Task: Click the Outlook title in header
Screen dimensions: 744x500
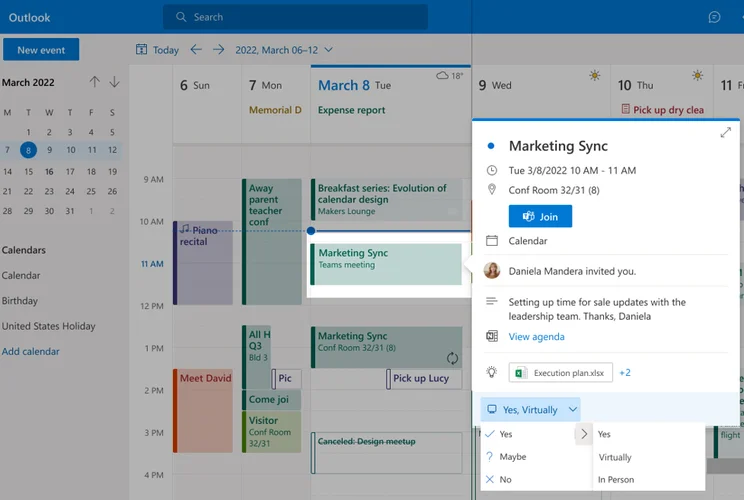Action: click(29, 18)
